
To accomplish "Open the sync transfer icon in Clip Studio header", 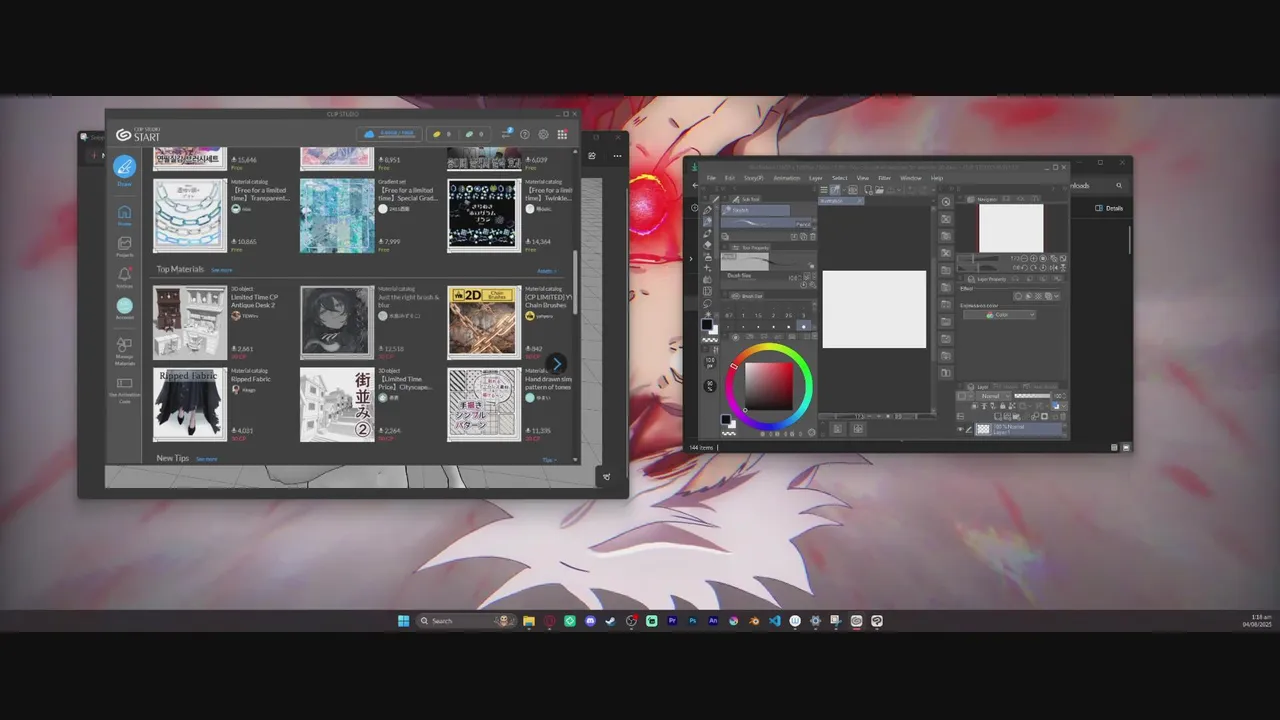I will 506,134.
